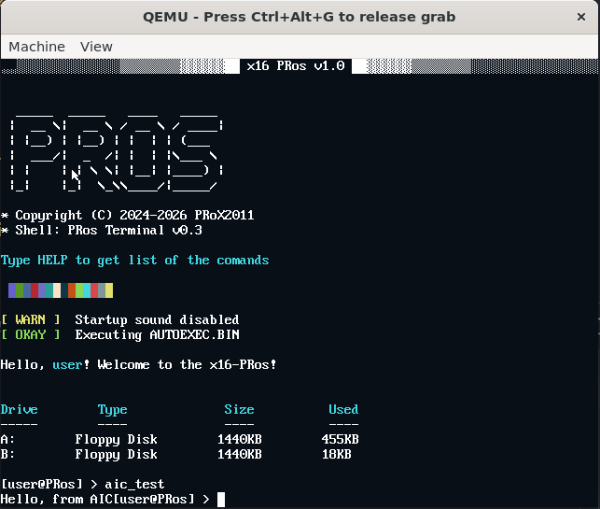
Task: Click the Size column header
Action: 239,409
